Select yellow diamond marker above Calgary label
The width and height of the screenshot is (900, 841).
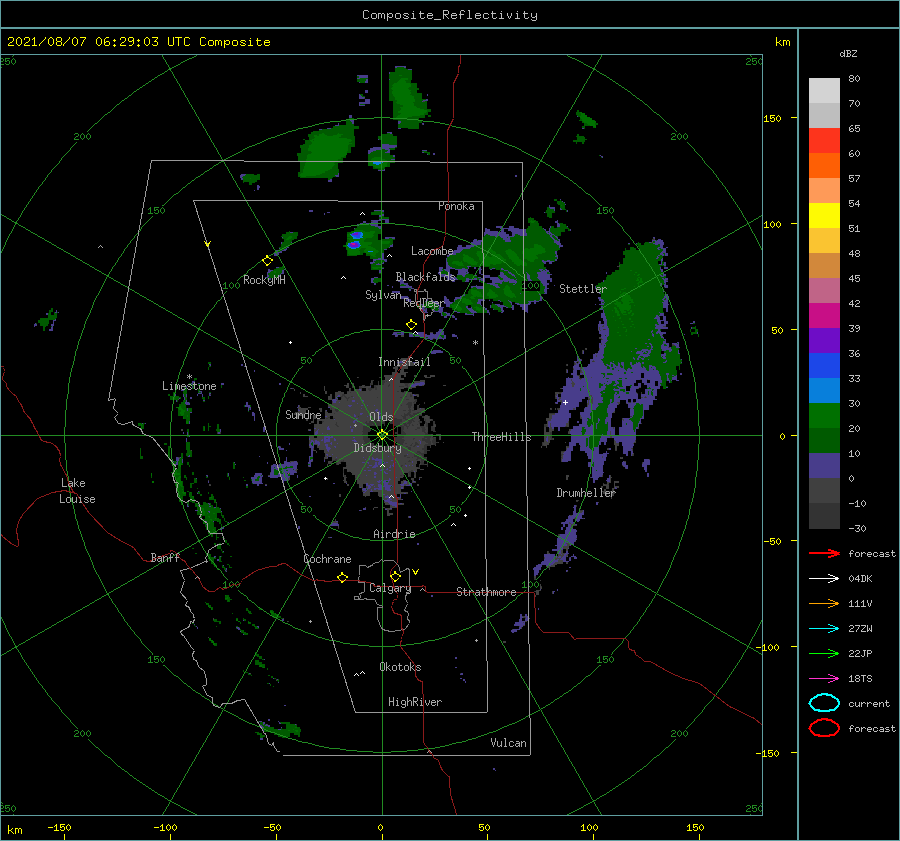click(x=395, y=576)
